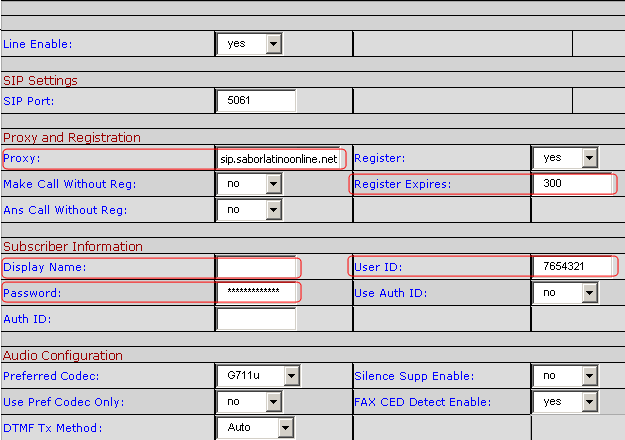Open Ans Call Without Reg dropdown
Viewport: 625px width, 440px height.
click(249, 210)
